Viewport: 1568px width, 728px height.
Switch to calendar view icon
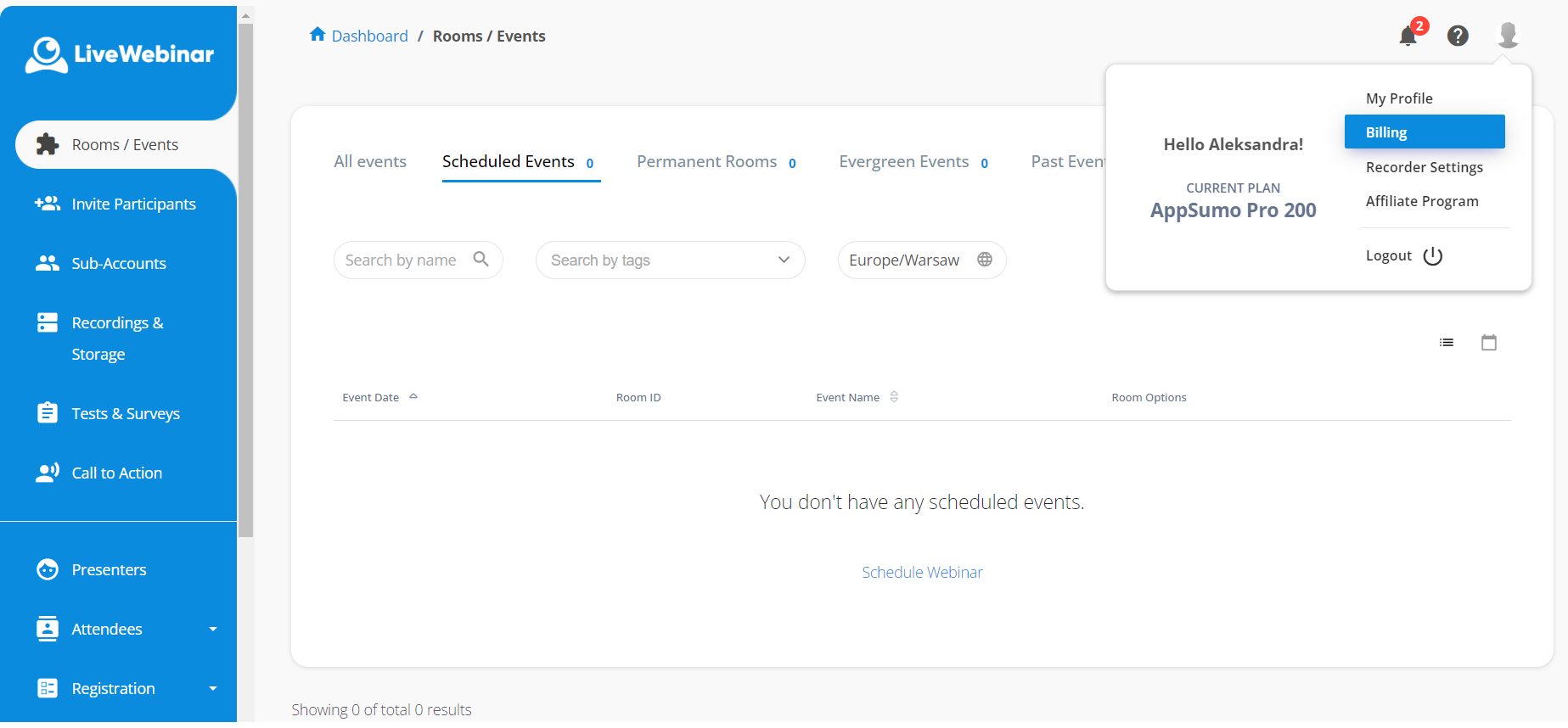click(1489, 343)
